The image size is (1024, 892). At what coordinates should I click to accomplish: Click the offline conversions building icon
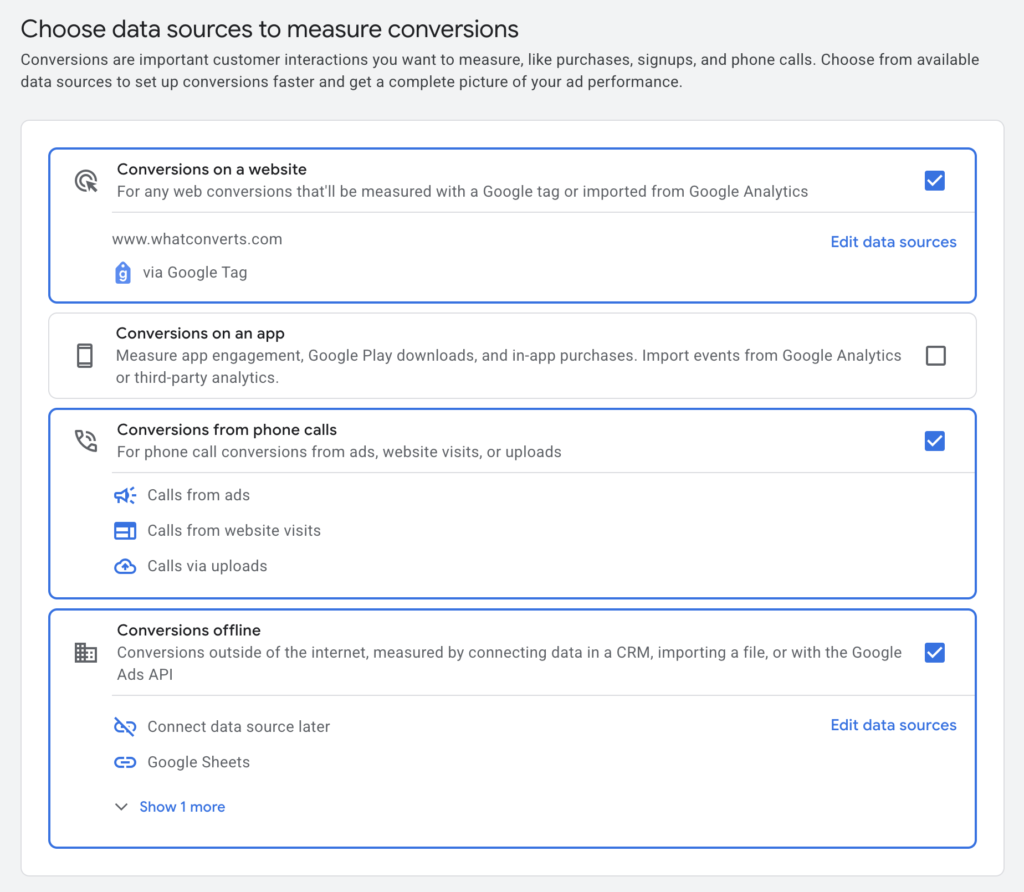85,652
